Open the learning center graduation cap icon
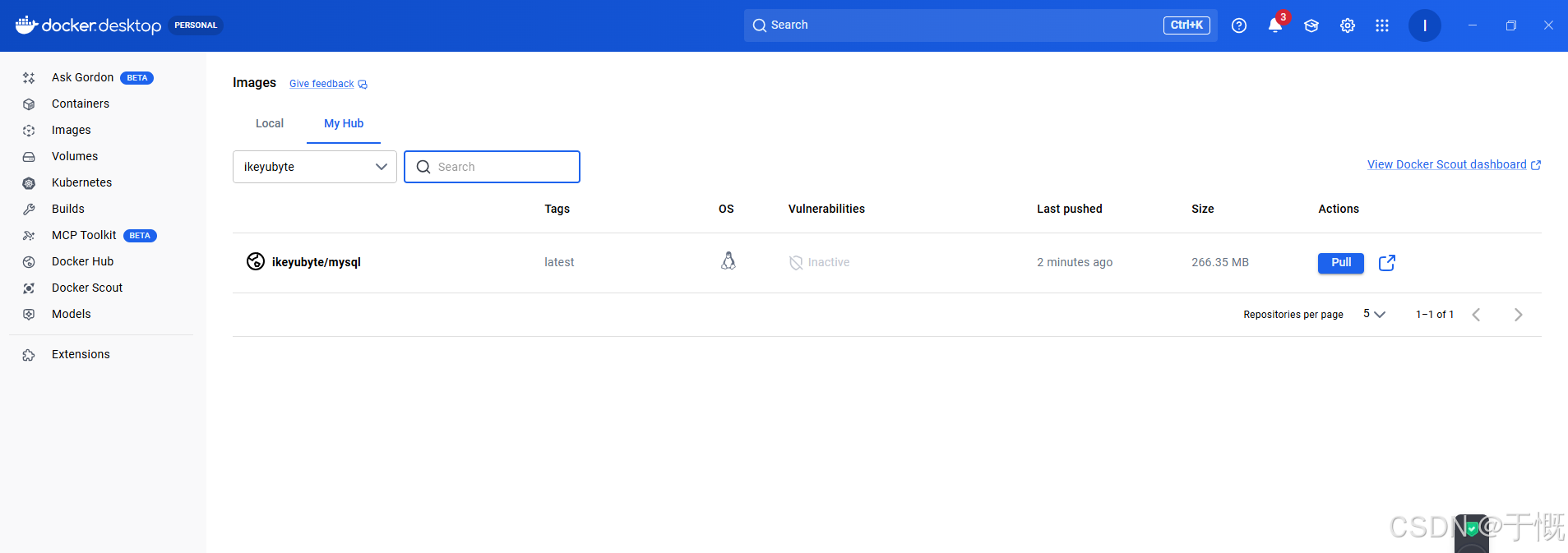The image size is (1568, 553). pos(1311,25)
